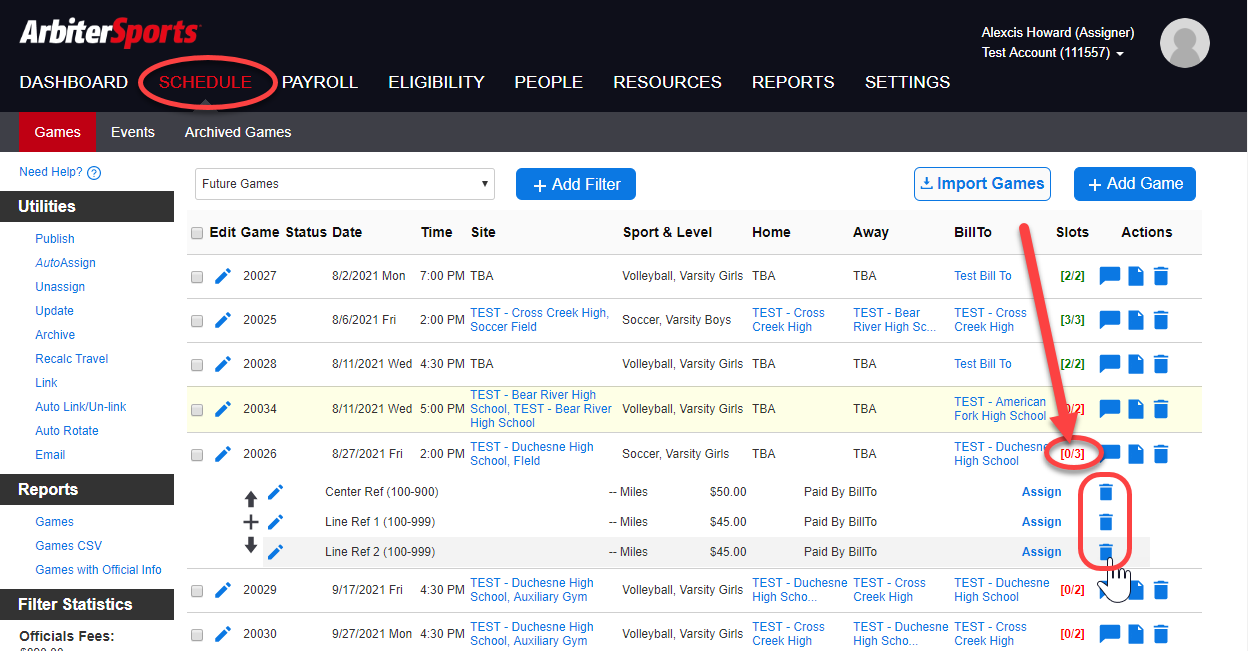Open Games CSV report link
Image resolution: width=1248 pixels, height=651 pixels.
click(x=68, y=546)
